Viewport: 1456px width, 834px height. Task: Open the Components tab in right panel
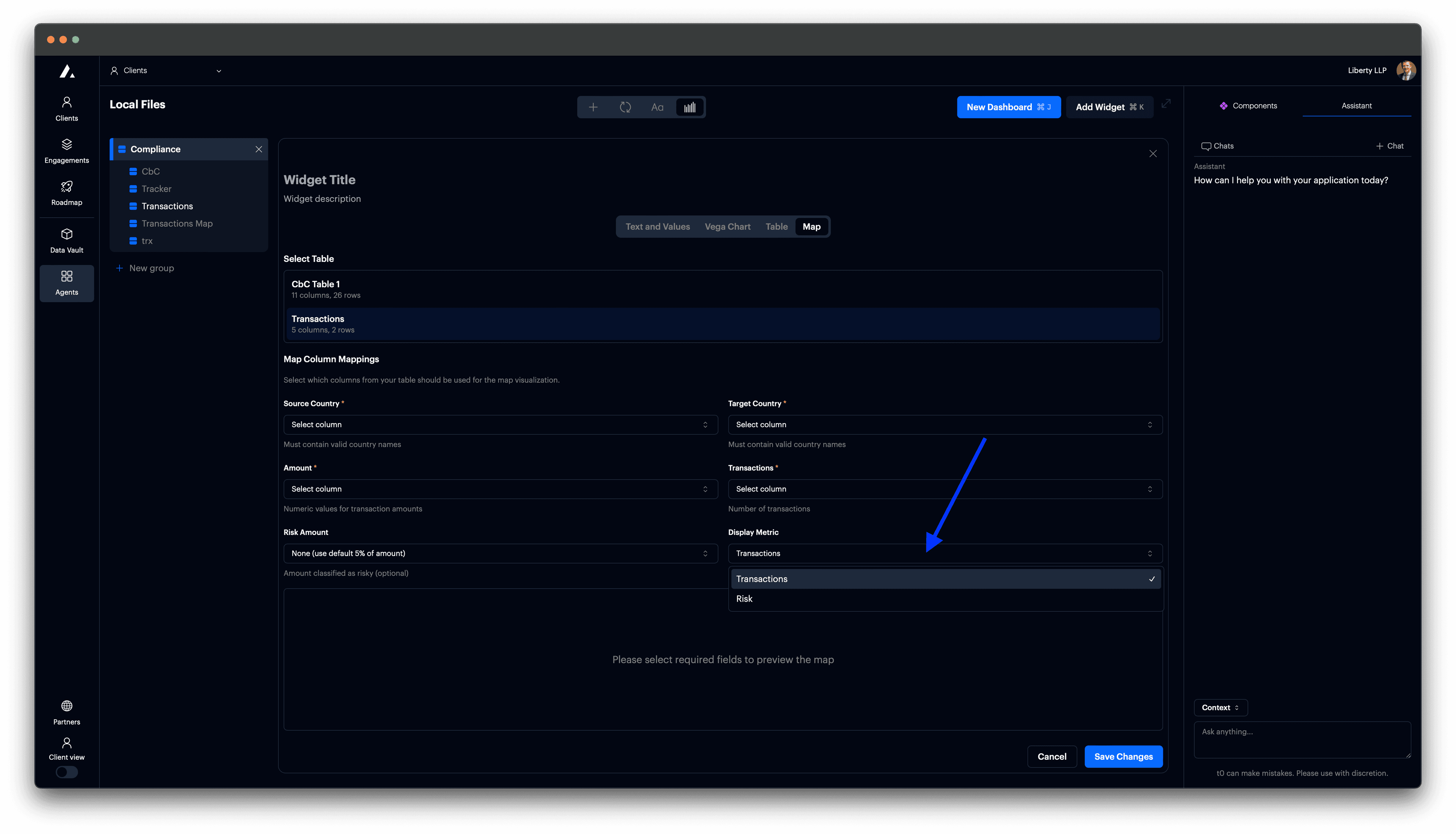coord(1249,105)
